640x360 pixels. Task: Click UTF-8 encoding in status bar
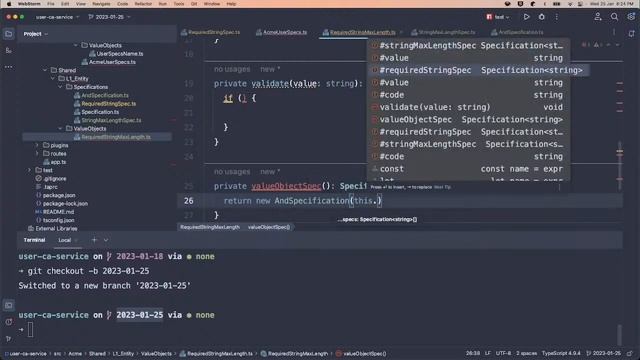503,353
